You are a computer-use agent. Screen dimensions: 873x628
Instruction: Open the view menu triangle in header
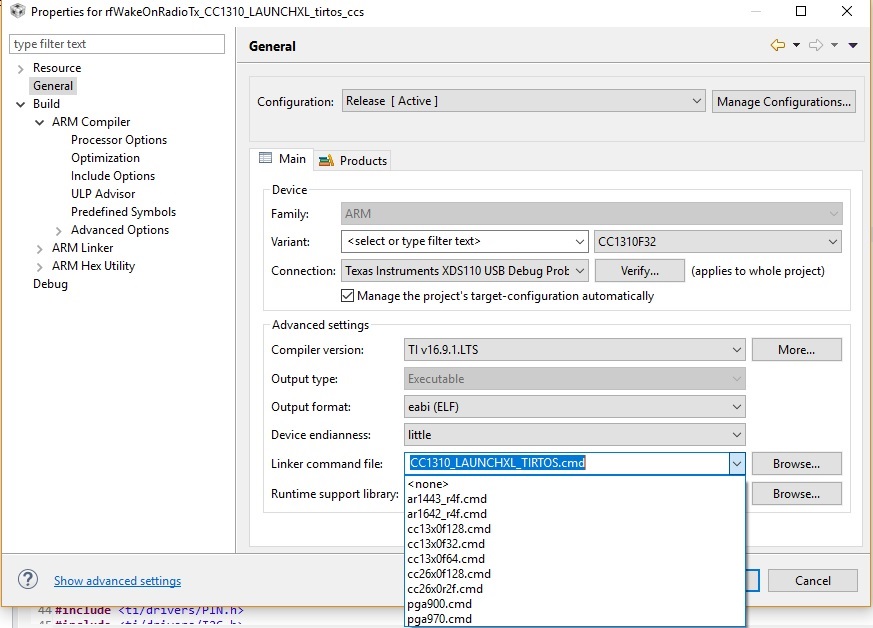[x=853, y=45]
